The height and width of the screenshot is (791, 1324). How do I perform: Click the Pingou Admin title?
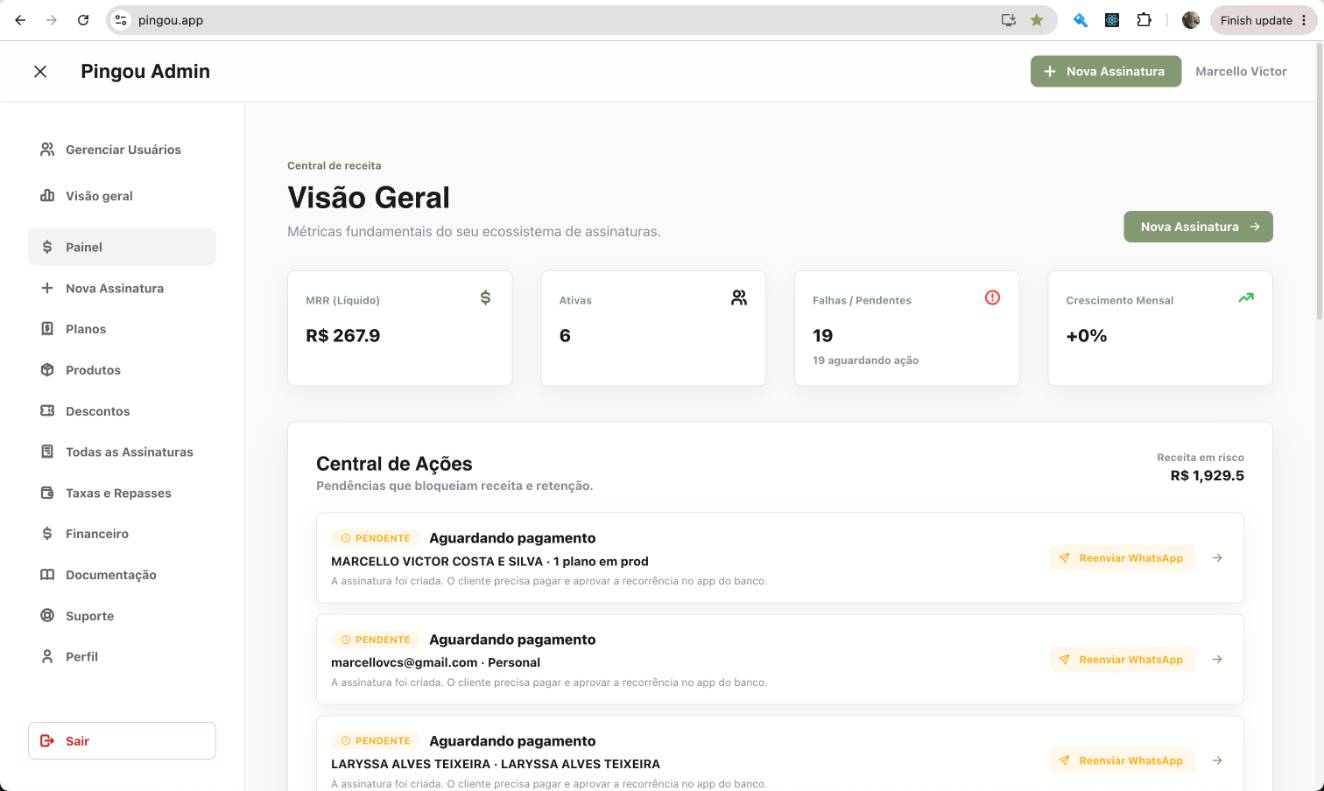(x=145, y=71)
